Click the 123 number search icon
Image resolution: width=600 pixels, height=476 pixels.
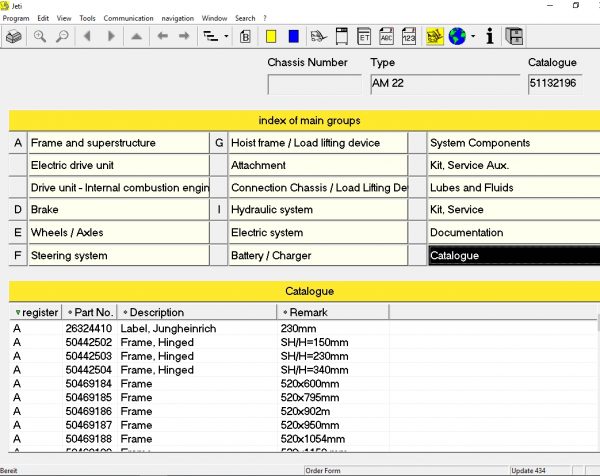[x=409, y=36]
